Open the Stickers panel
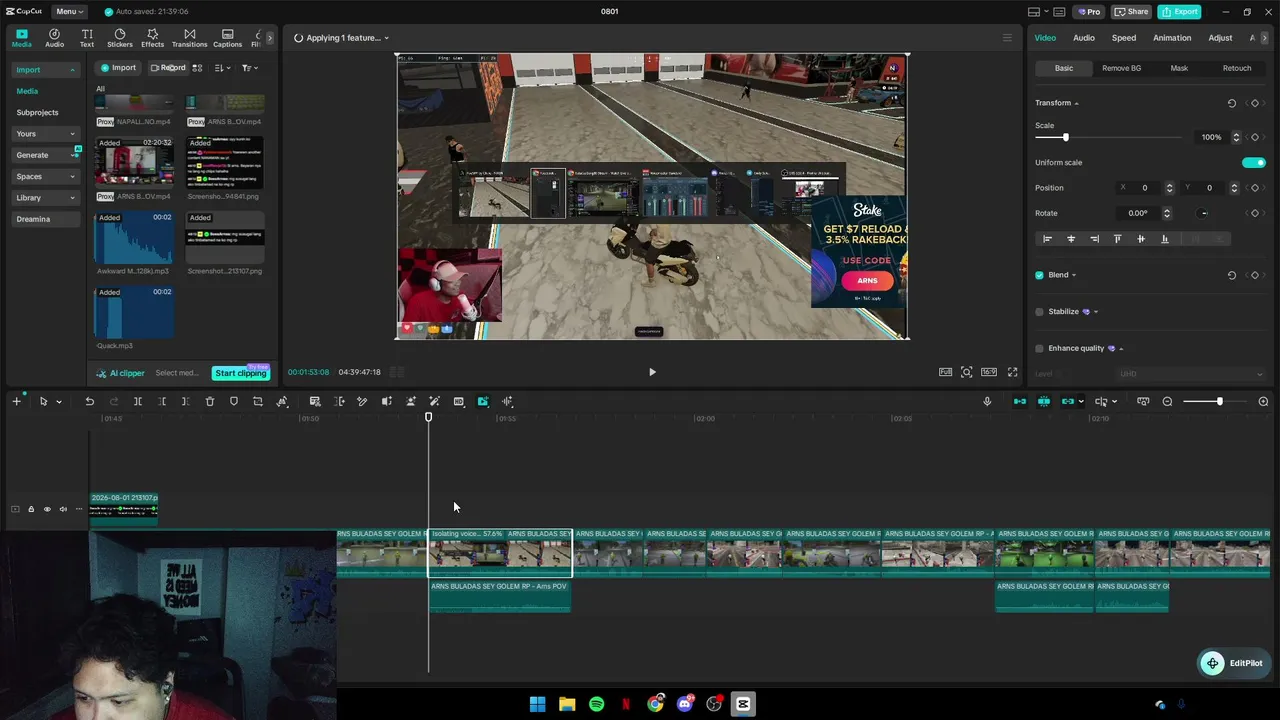The height and width of the screenshot is (720, 1280). point(120,38)
